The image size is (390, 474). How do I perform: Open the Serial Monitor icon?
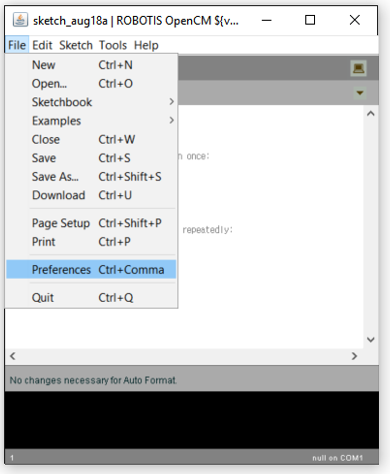(x=358, y=68)
